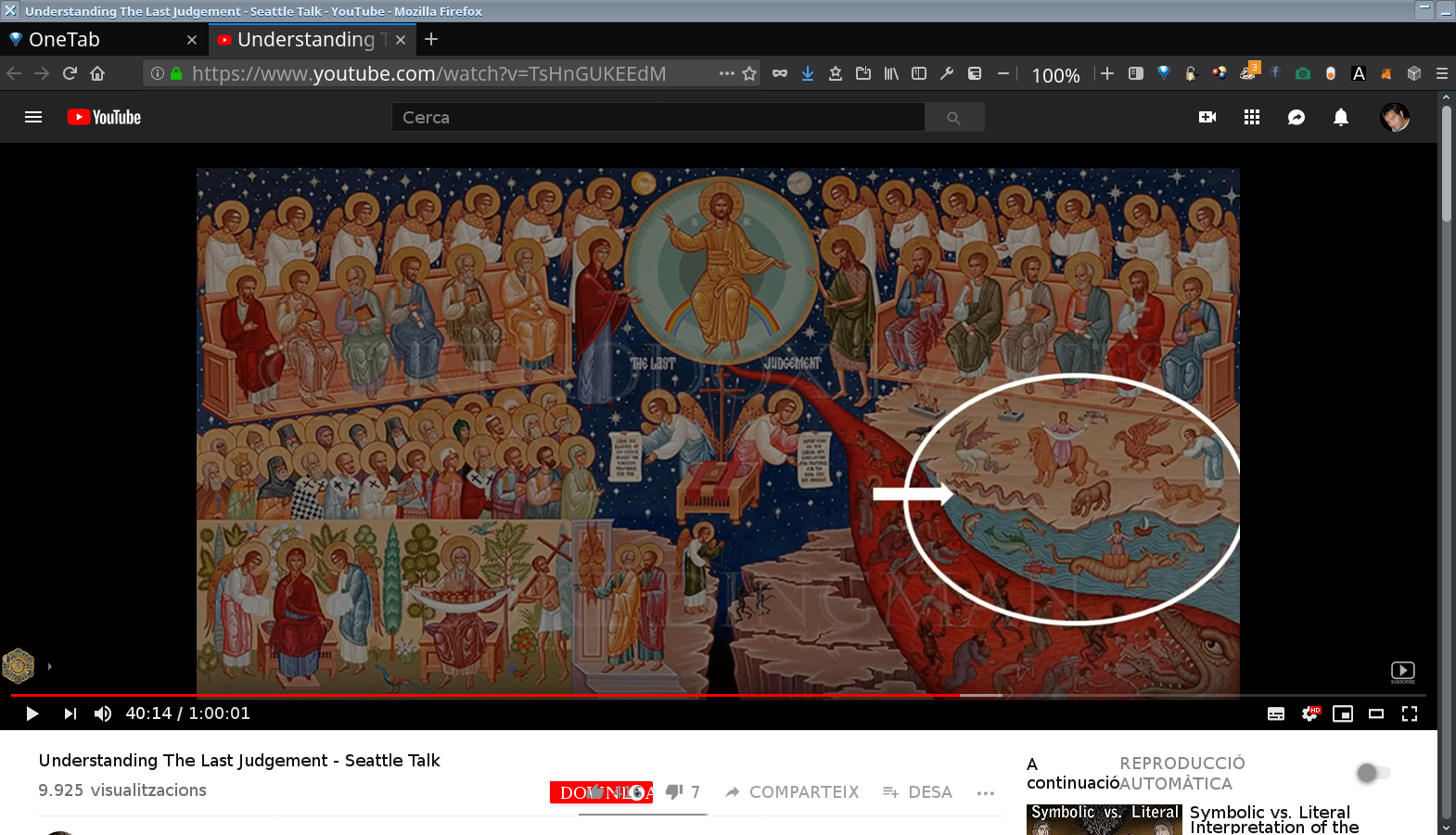Open the notifications bell
1456x835 pixels.
pos(1341,117)
